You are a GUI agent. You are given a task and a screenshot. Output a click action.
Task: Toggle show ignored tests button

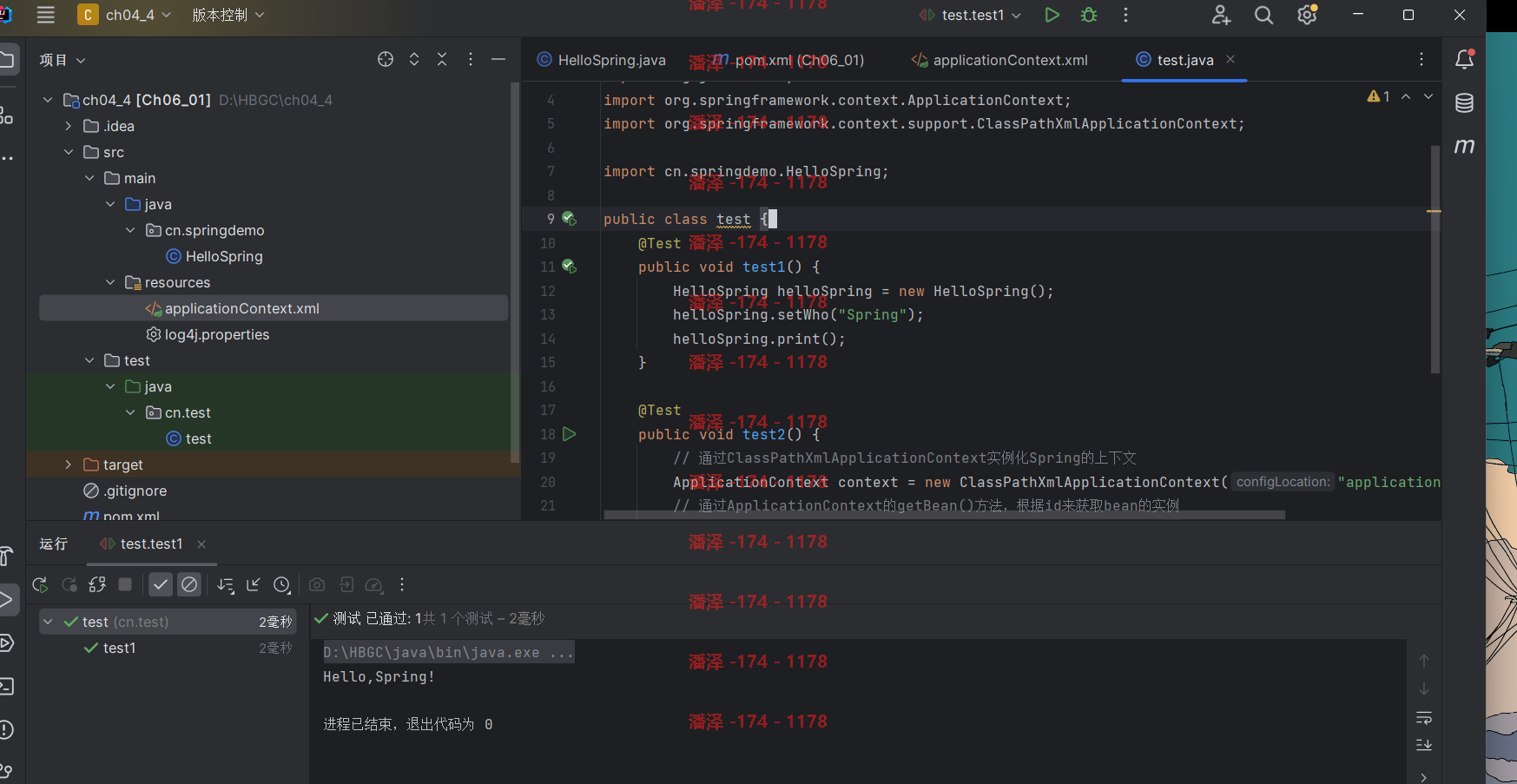click(x=189, y=585)
